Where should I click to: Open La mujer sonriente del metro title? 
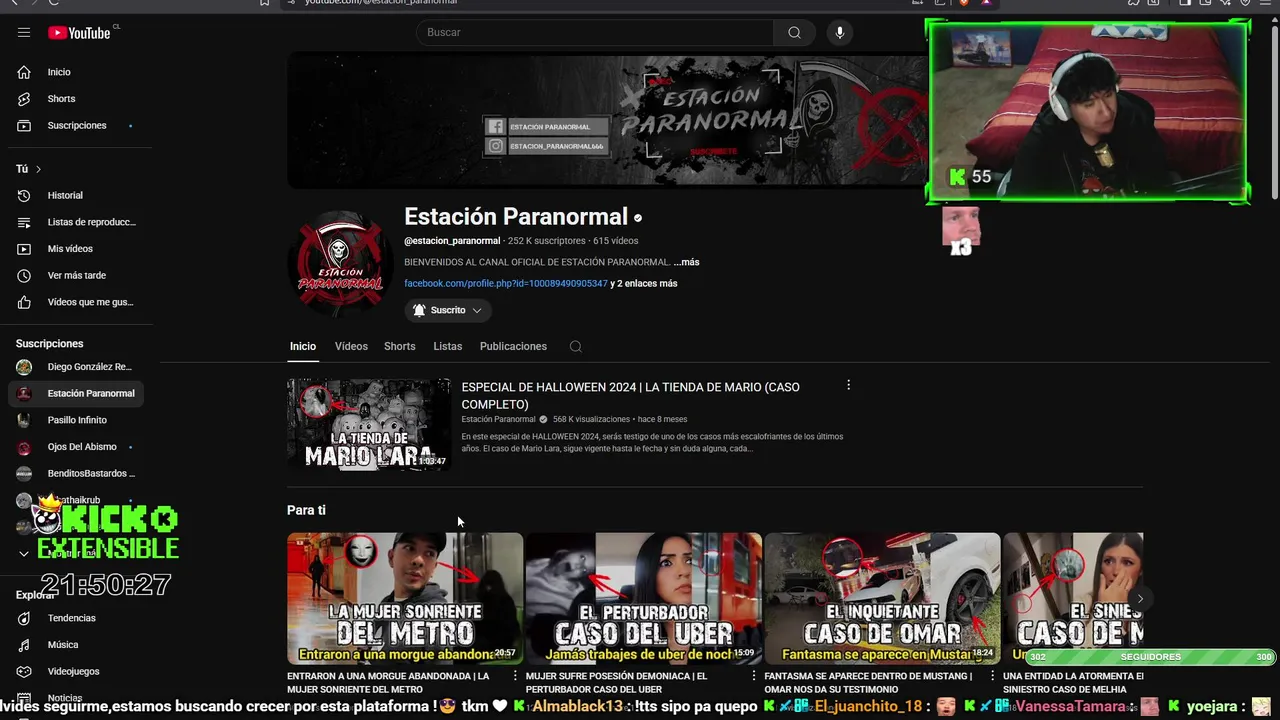tap(388, 683)
